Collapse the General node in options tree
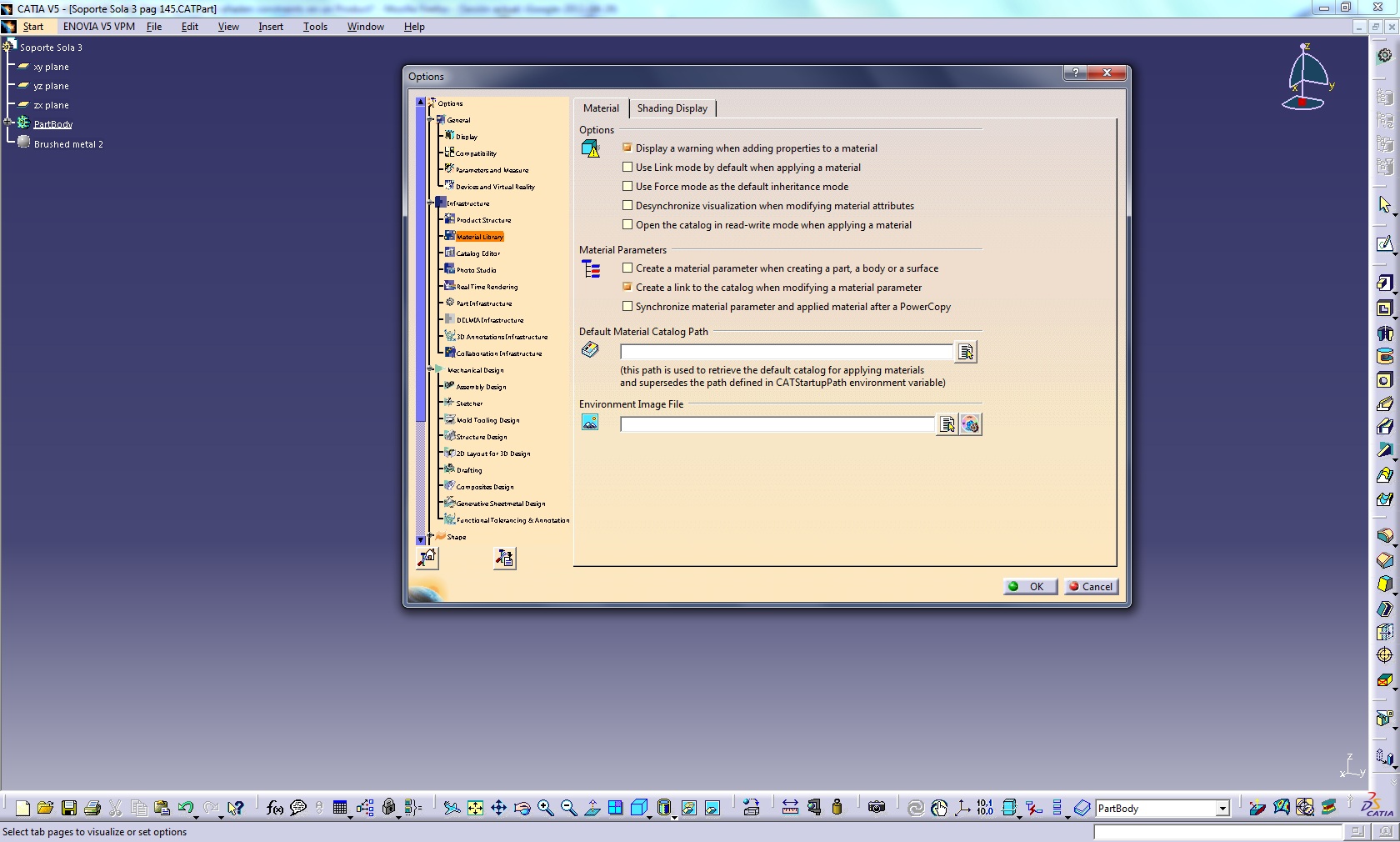1400x842 pixels. 431,119
